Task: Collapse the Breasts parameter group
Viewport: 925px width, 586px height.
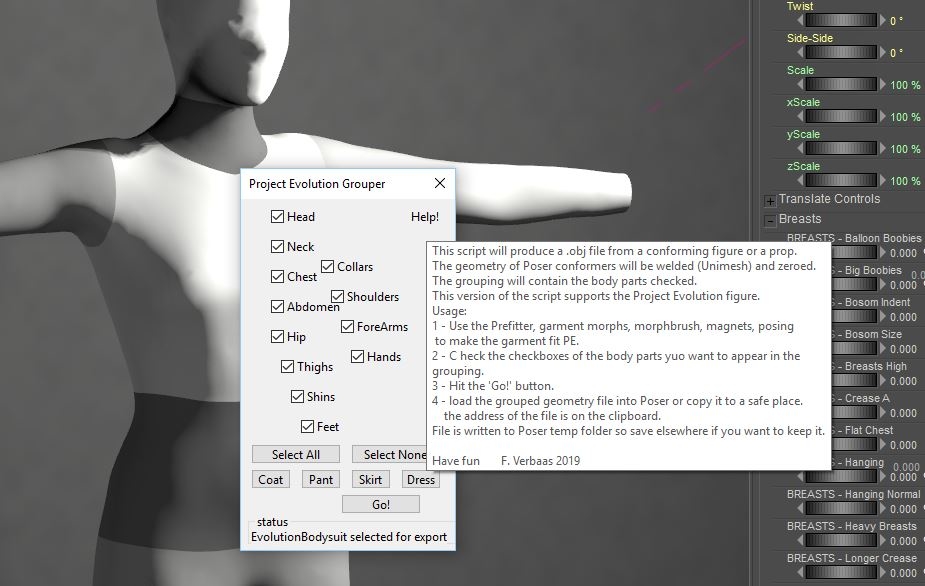Action: [770, 221]
